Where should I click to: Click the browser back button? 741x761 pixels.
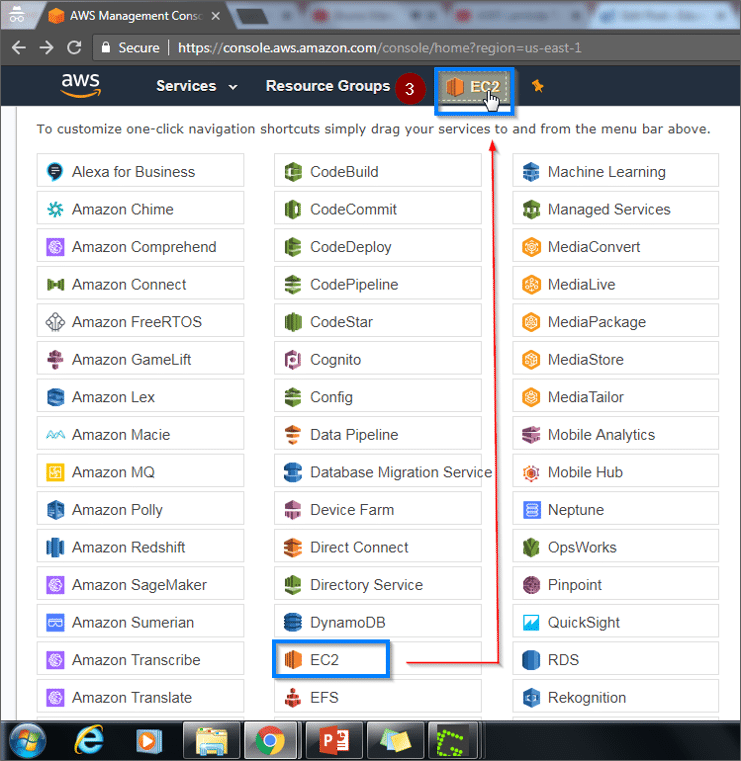18,48
